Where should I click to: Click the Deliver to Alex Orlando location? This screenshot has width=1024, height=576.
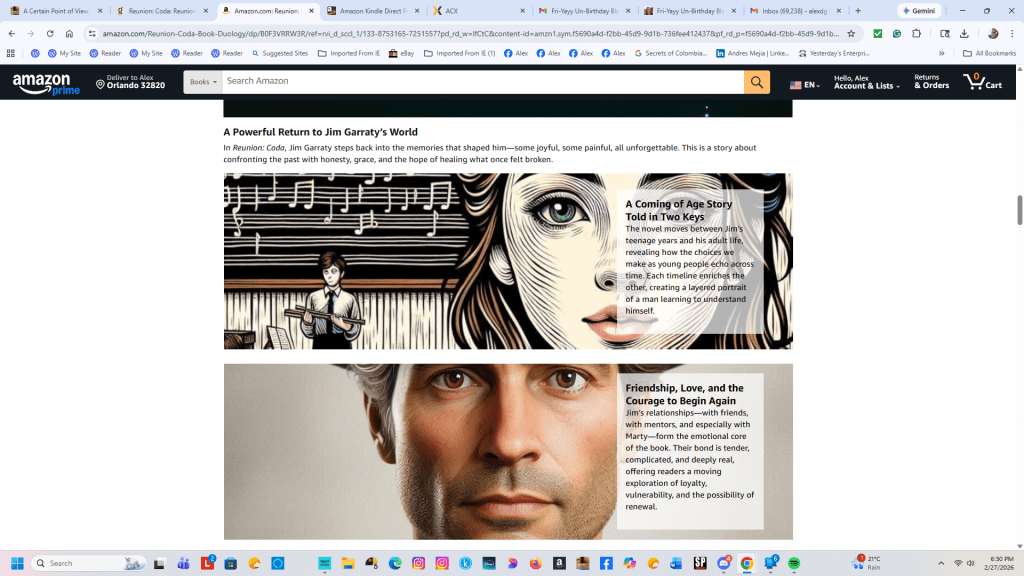click(131, 82)
